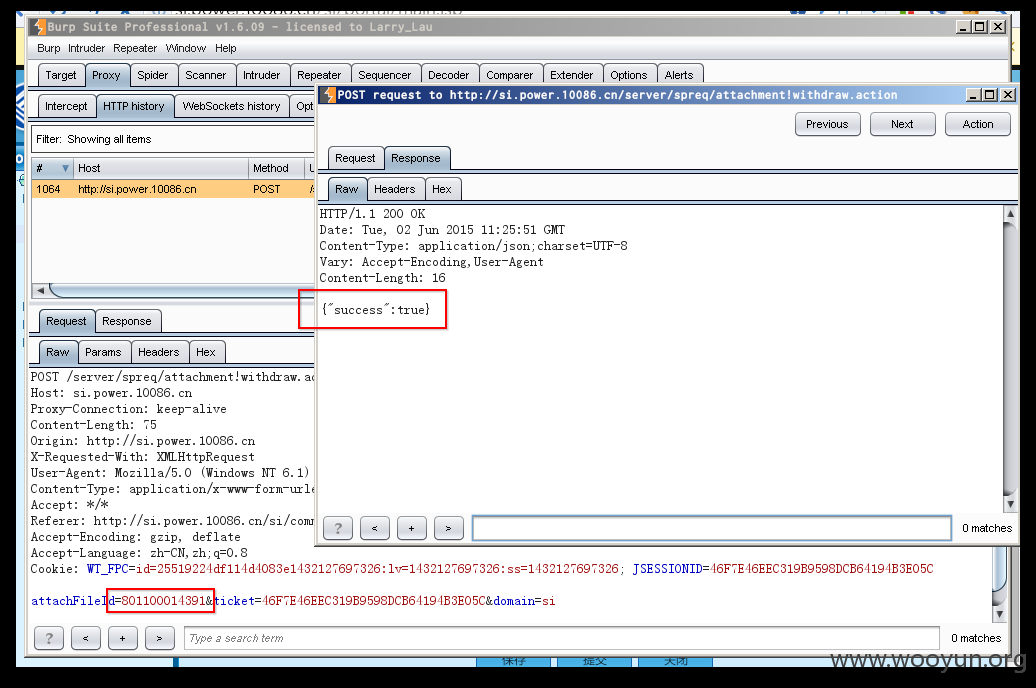The image size is (1036, 688).
Task: Switch to the Sequencer tab
Action: coord(385,75)
